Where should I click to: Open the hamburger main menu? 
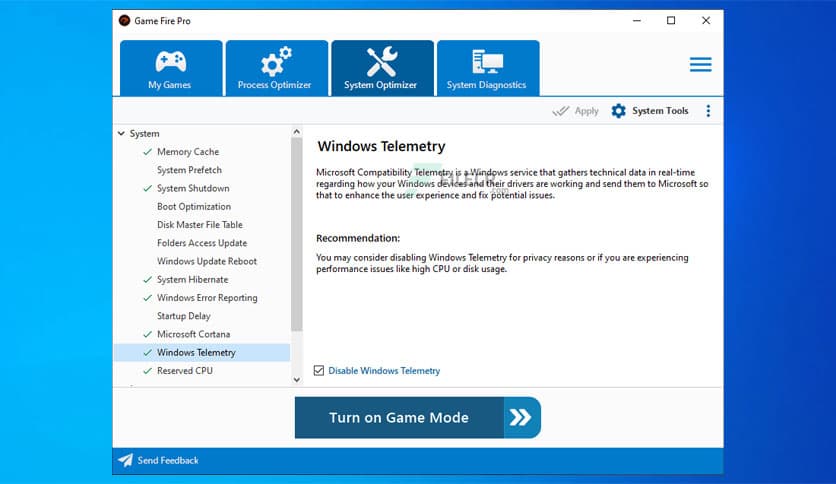[700, 64]
